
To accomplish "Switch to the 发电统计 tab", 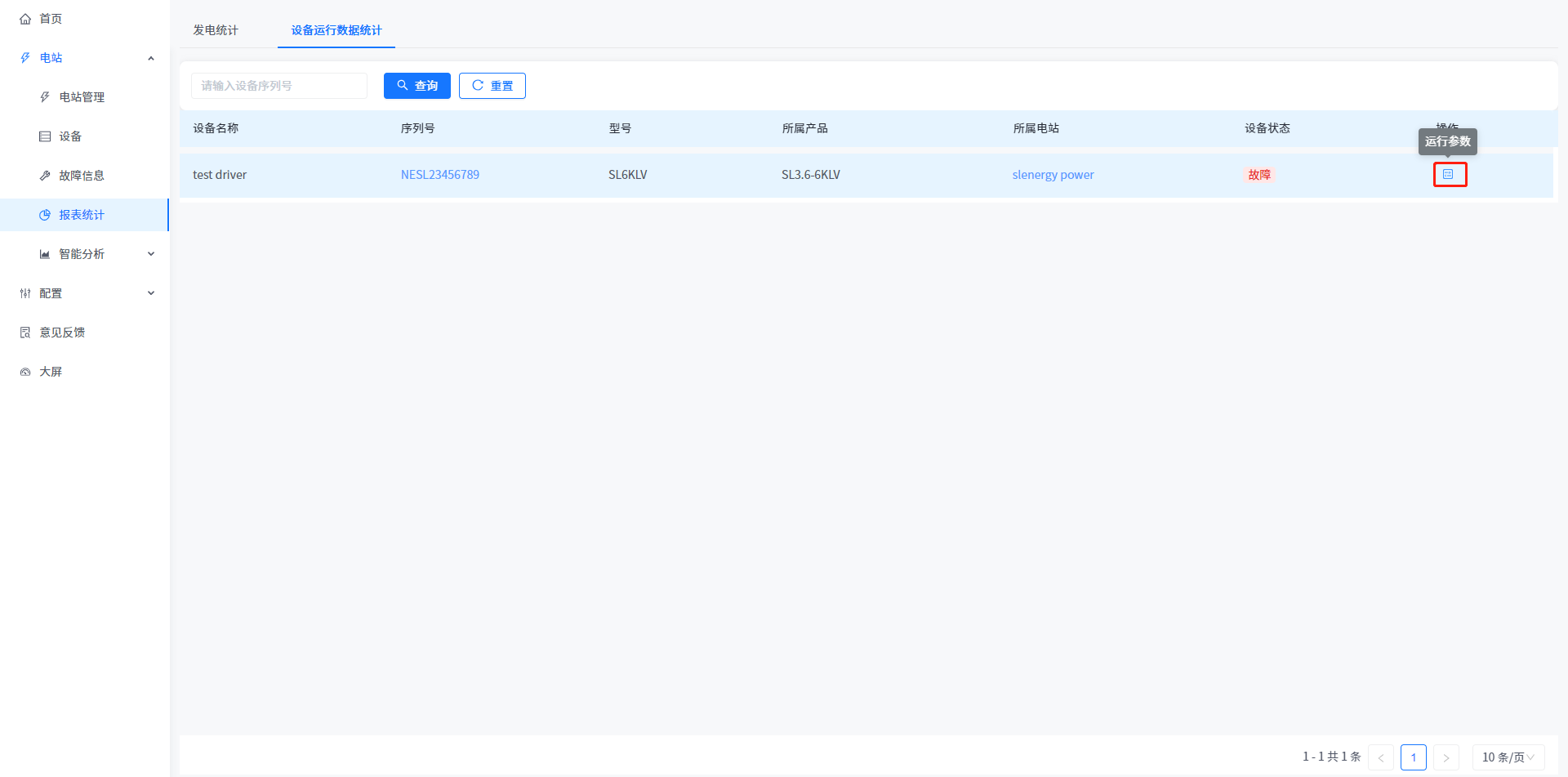I will pyautogui.click(x=216, y=30).
